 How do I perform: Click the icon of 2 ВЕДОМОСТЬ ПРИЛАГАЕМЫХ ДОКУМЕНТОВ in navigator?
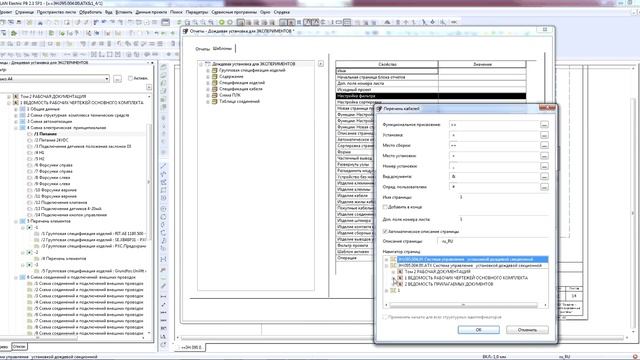coord(400,284)
